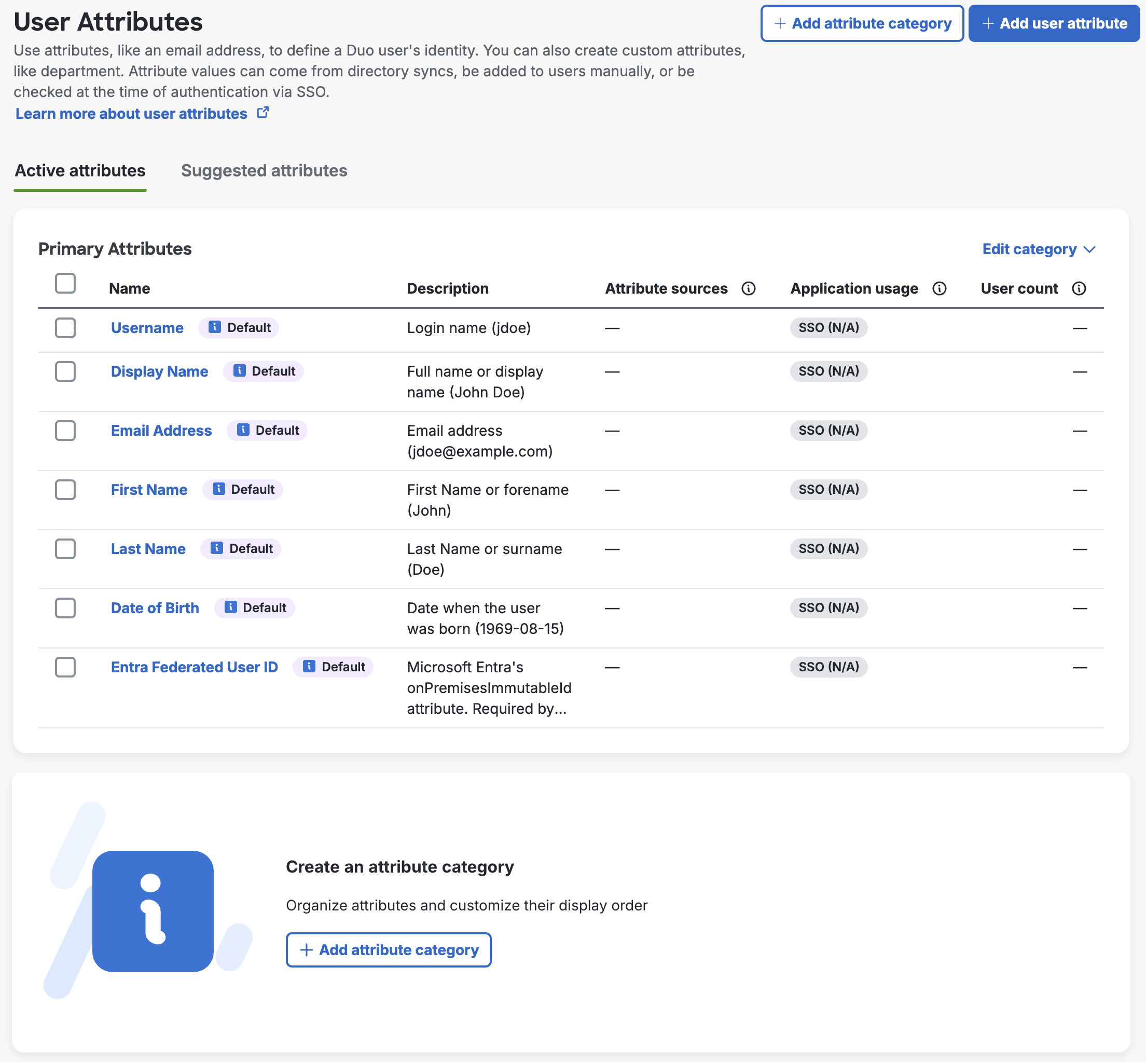1146x1064 pixels.
Task: Click the large blue info illustration icon
Action: click(x=153, y=911)
